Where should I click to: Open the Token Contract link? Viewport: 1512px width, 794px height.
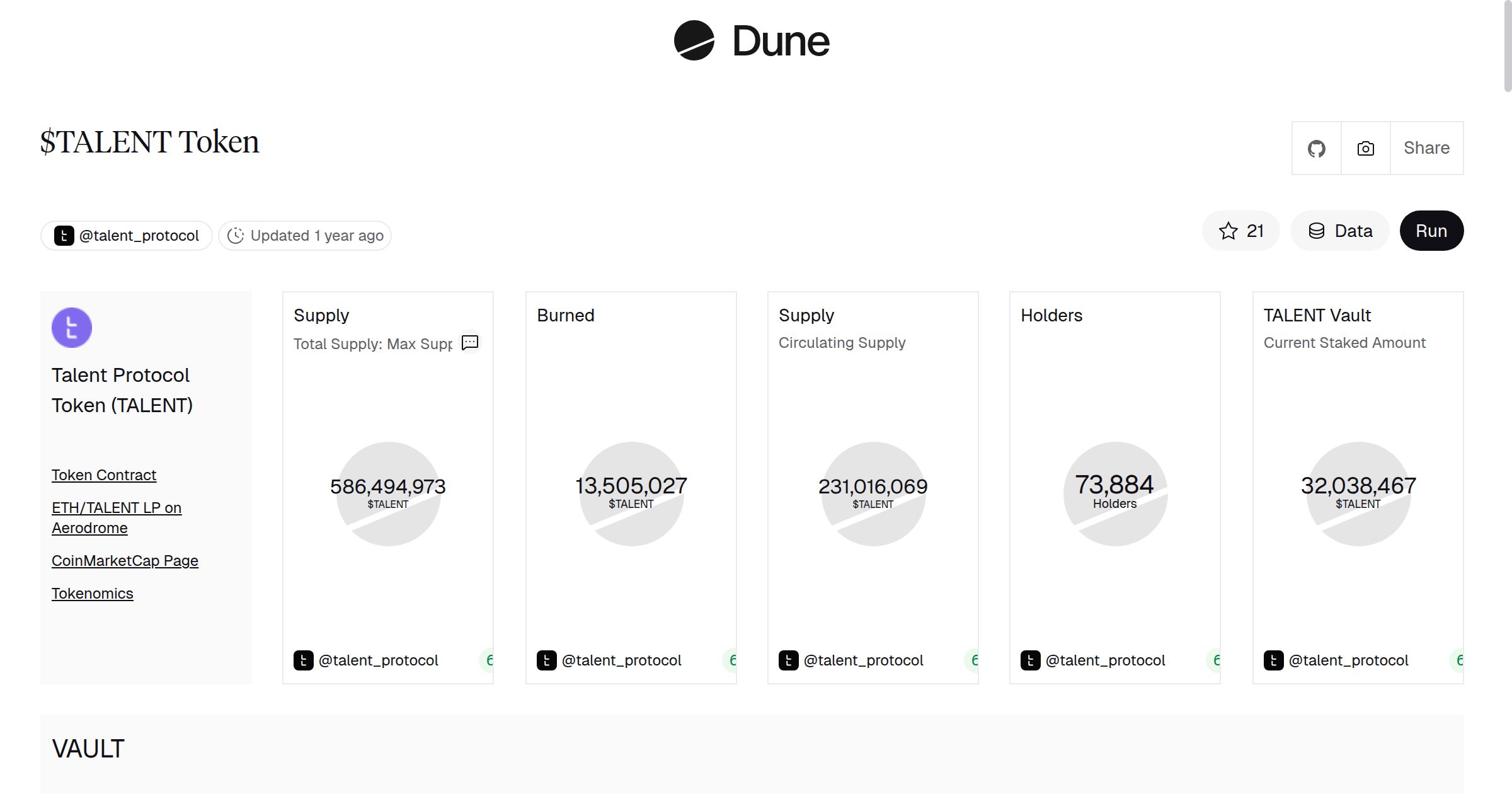pyautogui.click(x=104, y=475)
